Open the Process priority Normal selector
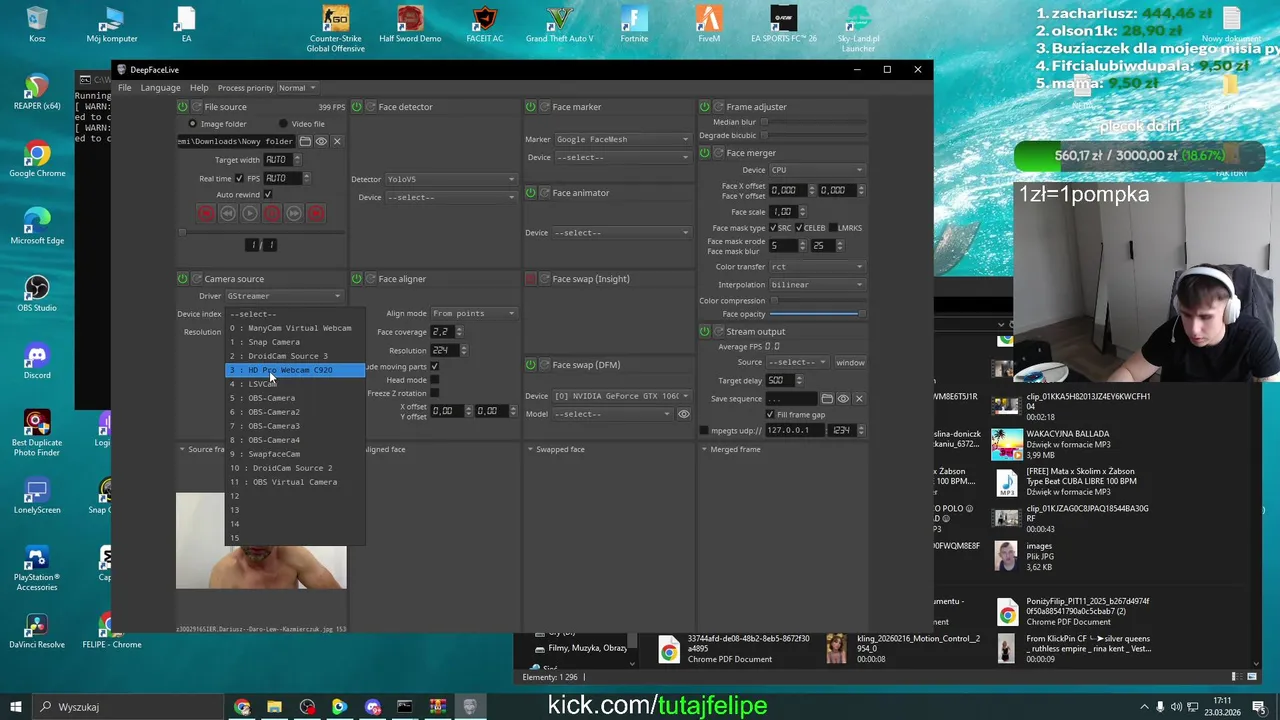Image resolution: width=1280 pixels, height=720 pixels. (x=298, y=88)
